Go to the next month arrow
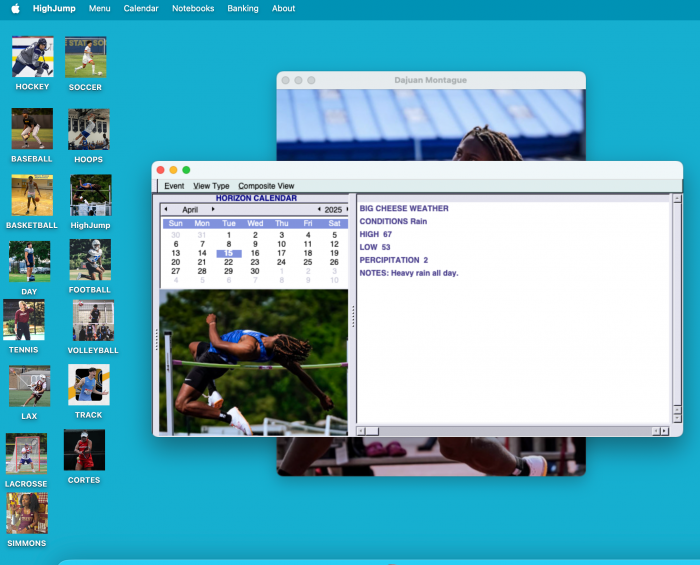This screenshot has width=700, height=565. coord(213,209)
